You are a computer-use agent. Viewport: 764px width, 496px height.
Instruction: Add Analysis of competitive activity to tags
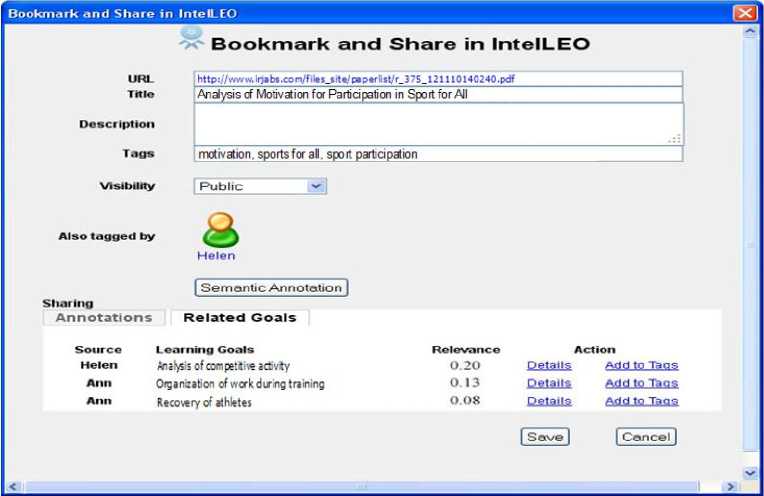click(642, 365)
